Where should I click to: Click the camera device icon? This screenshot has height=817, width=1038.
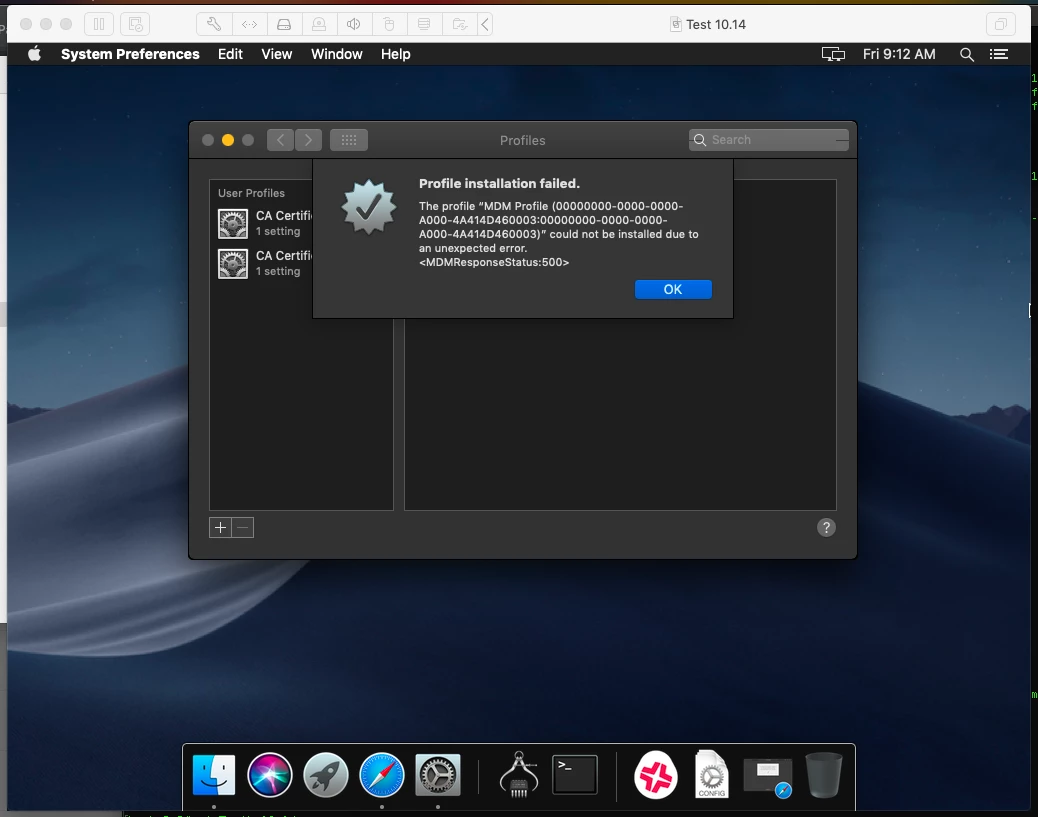[319, 24]
